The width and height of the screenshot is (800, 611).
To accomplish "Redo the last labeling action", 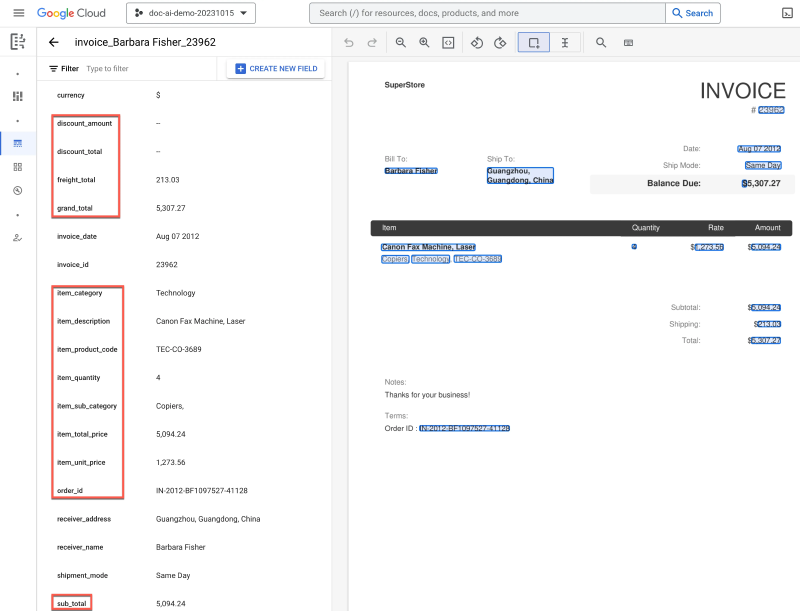I will [x=372, y=43].
